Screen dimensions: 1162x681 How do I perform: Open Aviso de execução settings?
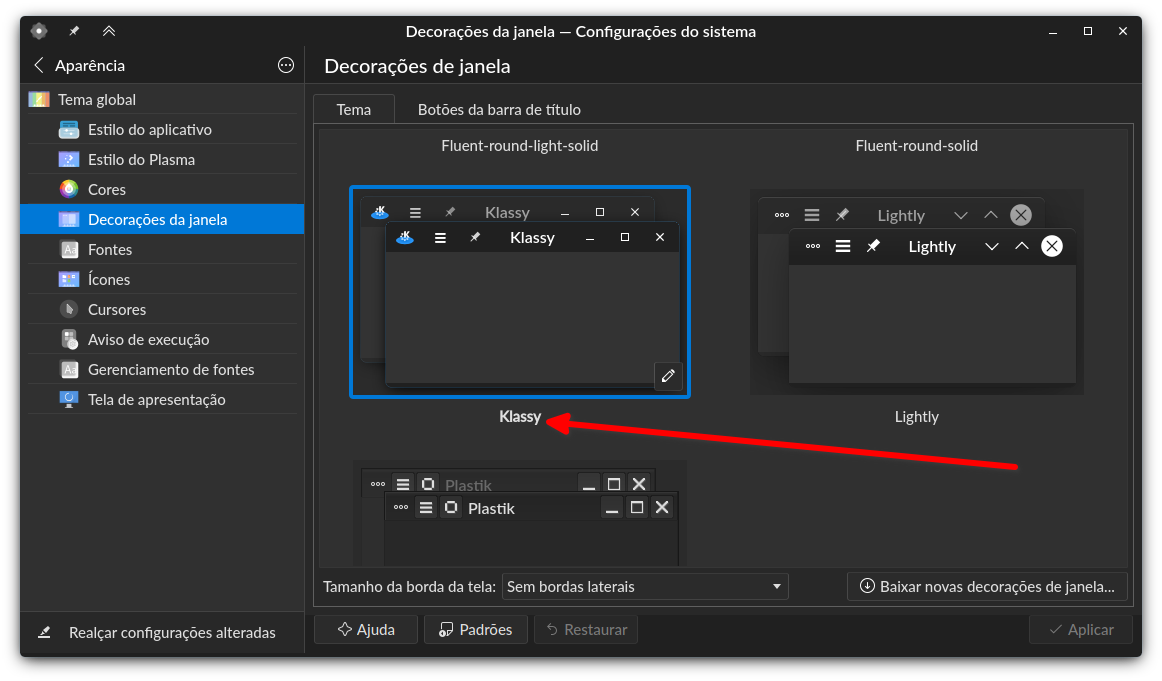[x=162, y=339]
